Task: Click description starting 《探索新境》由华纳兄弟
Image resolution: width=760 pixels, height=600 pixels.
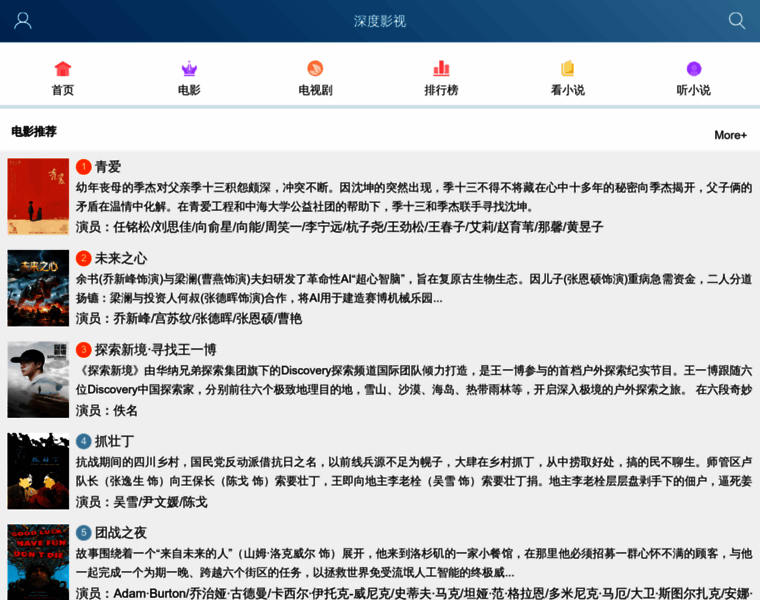Action: click(414, 380)
